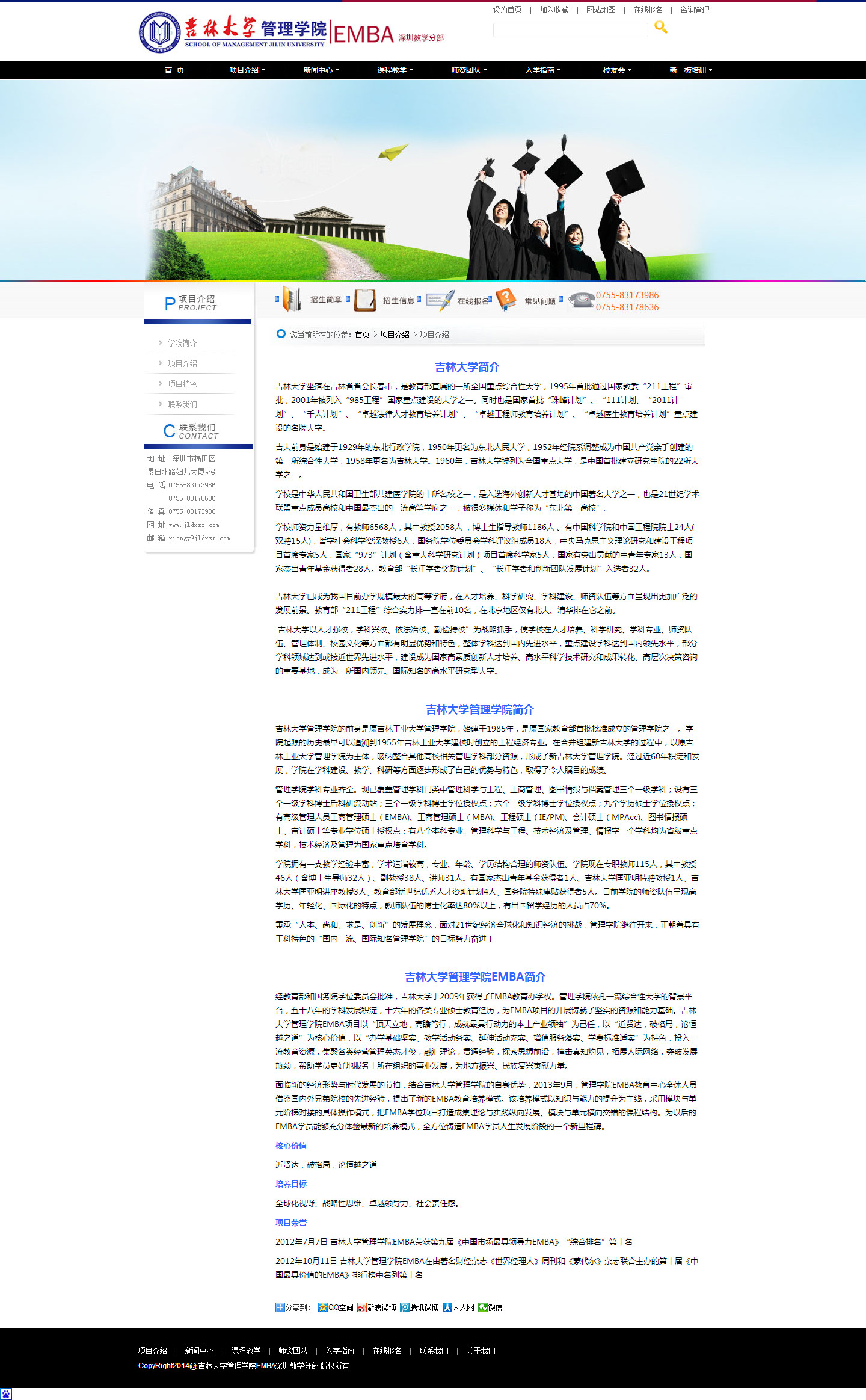Click the xiongy@jldxsz.com email address
Viewport: 866px width, 1400px height.
199,538
